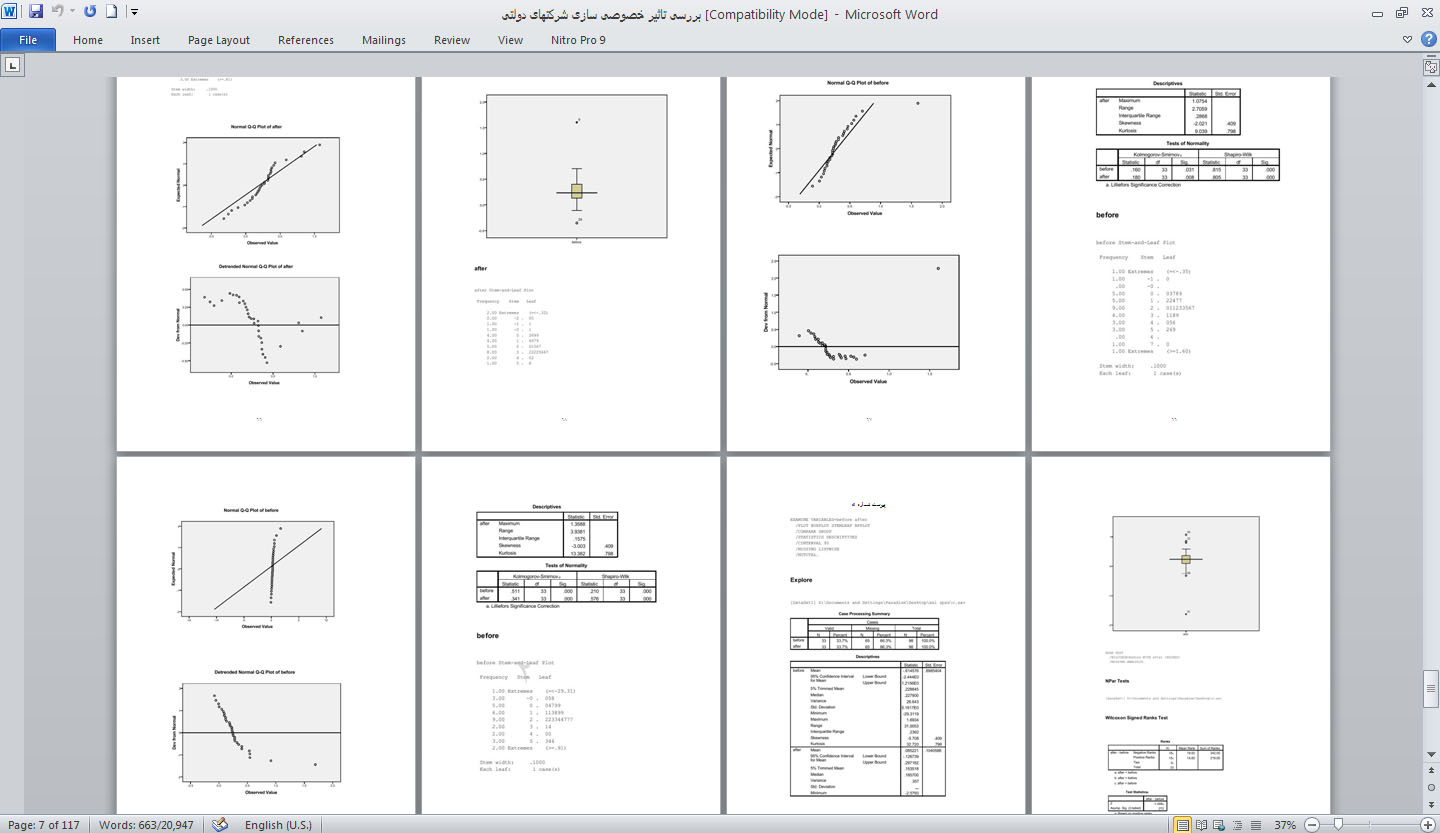Screen dimensions: 1440x833
Task: Click the proofing errors icon in status bar
Action: pos(221,825)
